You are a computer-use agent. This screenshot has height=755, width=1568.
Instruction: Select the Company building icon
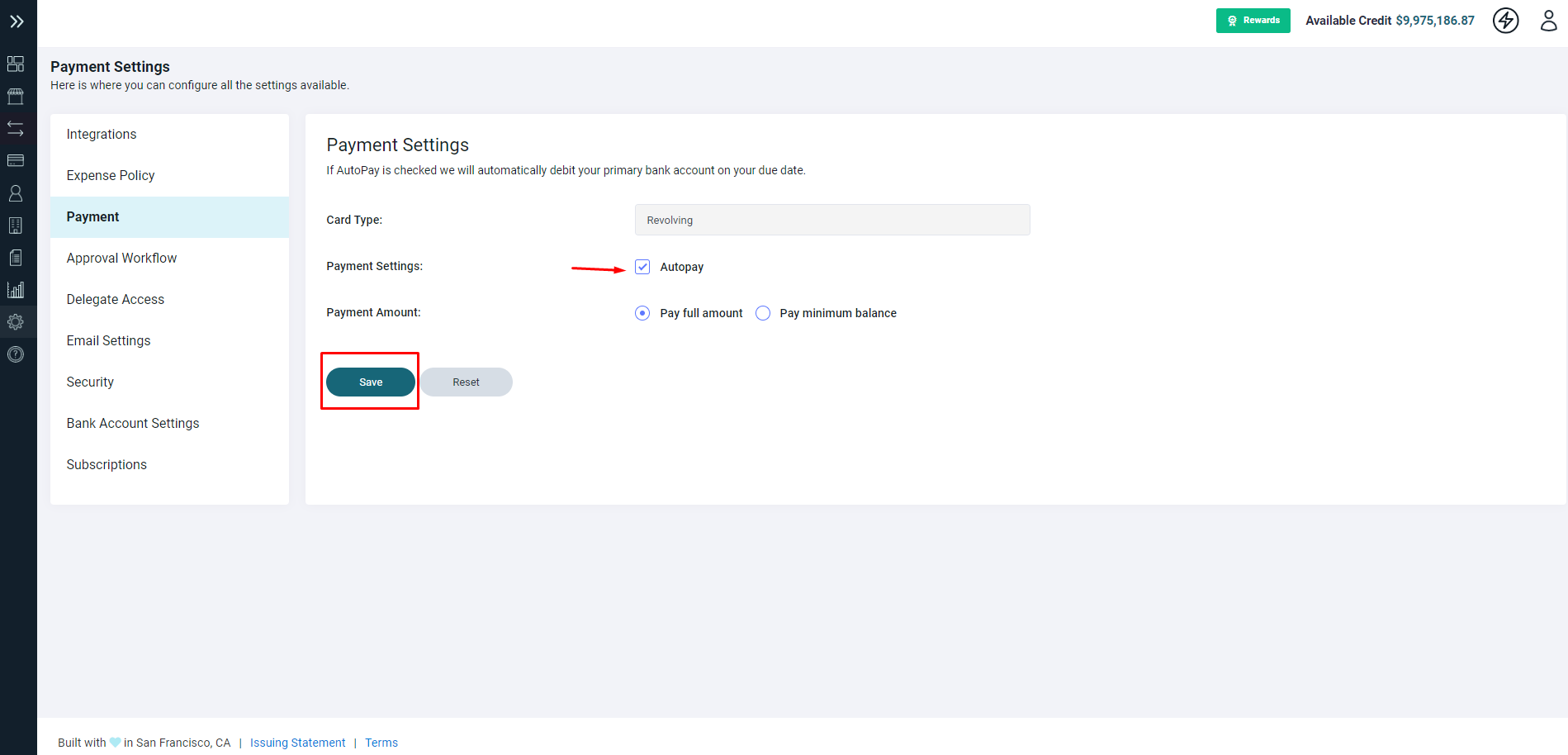coord(16,225)
